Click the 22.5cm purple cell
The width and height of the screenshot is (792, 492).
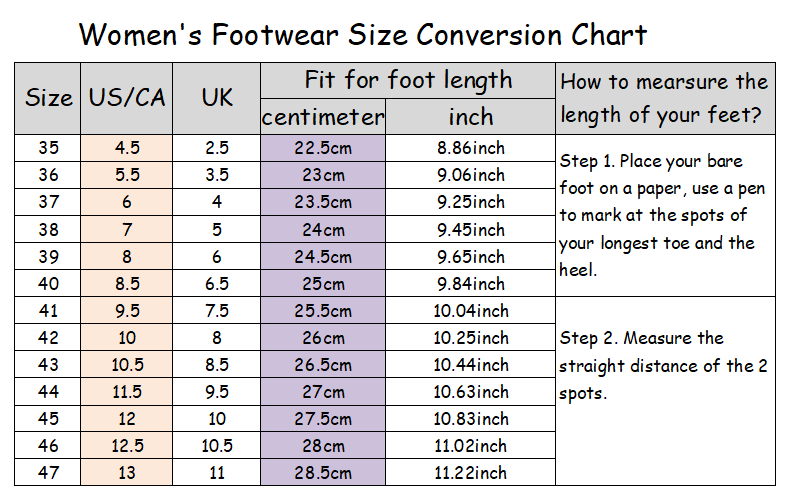pos(323,148)
